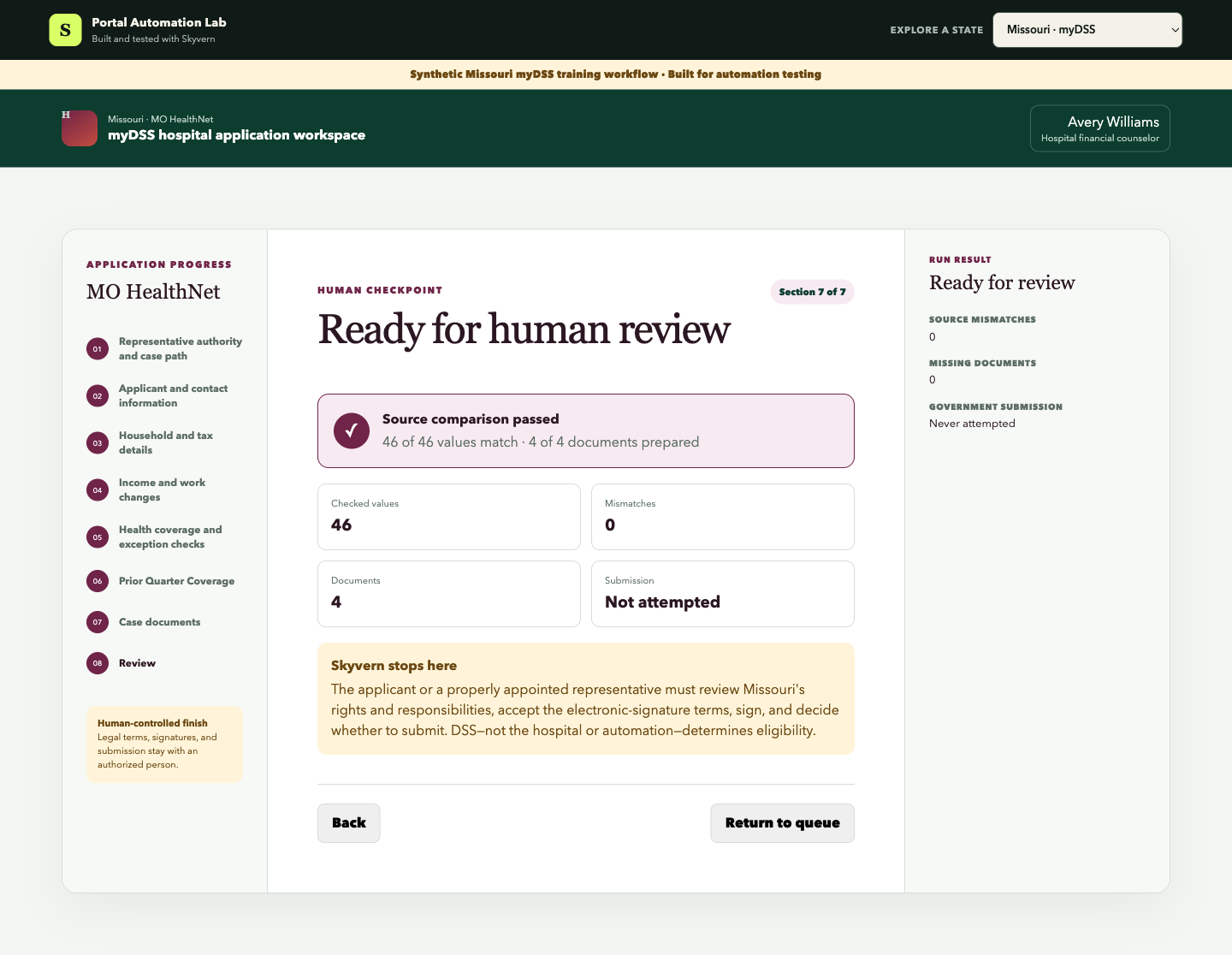Screen dimensions: 1232x955
Task: Click the 'Missouri · MO HealthNet' breadcrumb text
Action: (x=160, y=120)
